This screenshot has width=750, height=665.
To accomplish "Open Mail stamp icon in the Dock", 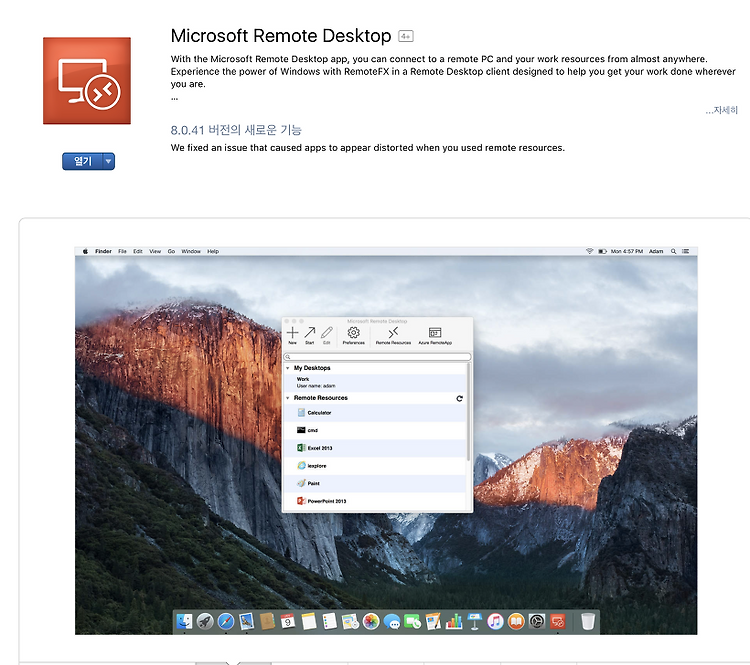I will pos(246,621).
